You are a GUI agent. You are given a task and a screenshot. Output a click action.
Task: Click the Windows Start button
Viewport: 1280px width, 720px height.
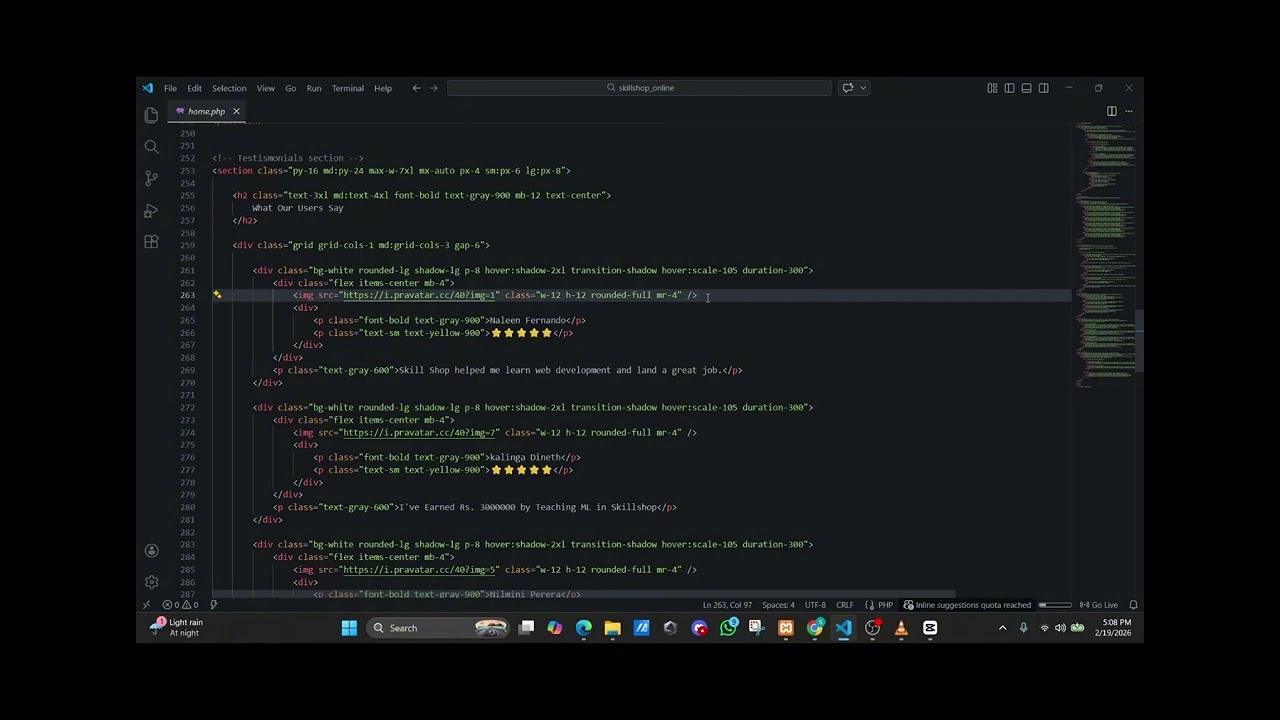349,628
